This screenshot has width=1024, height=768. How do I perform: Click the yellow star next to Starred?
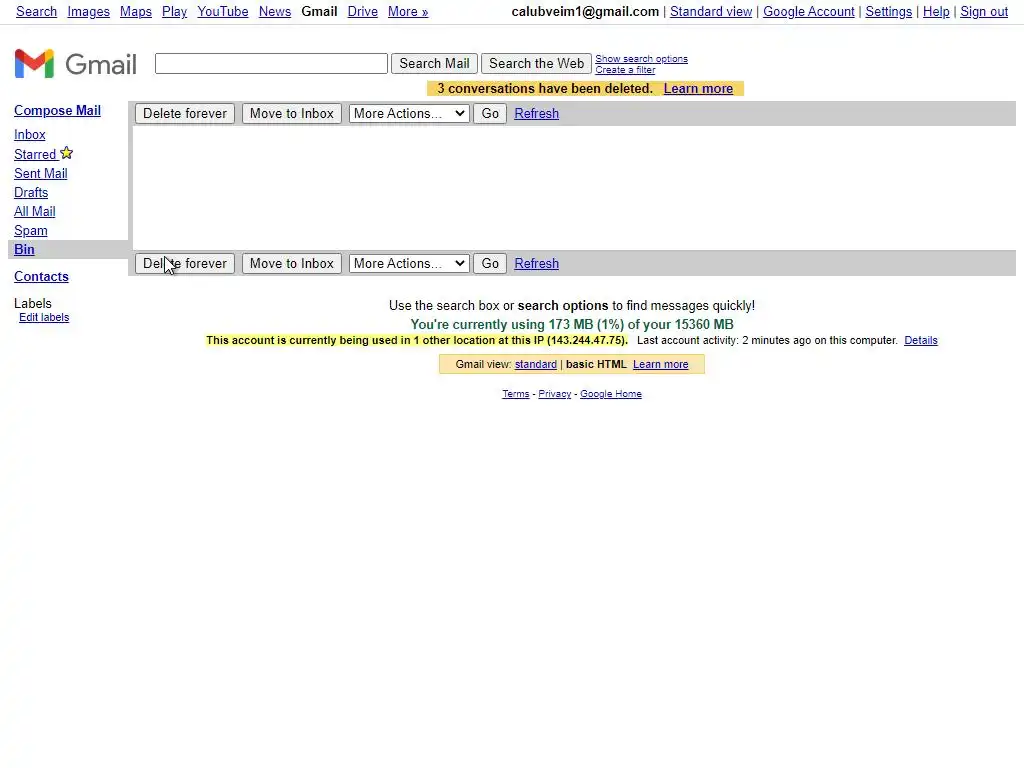67,153
